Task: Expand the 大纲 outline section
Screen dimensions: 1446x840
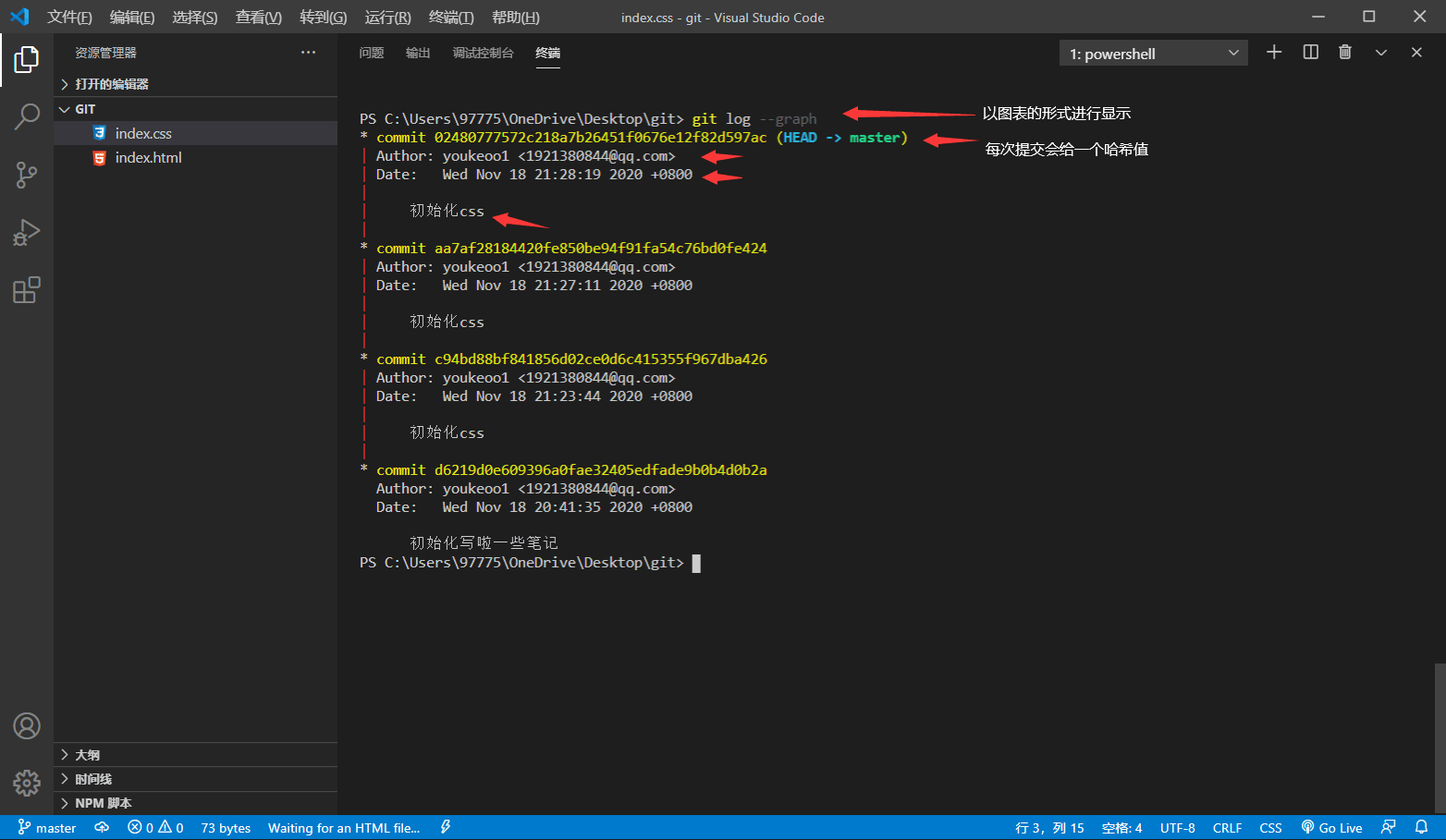Action: [x=195, y=755]
